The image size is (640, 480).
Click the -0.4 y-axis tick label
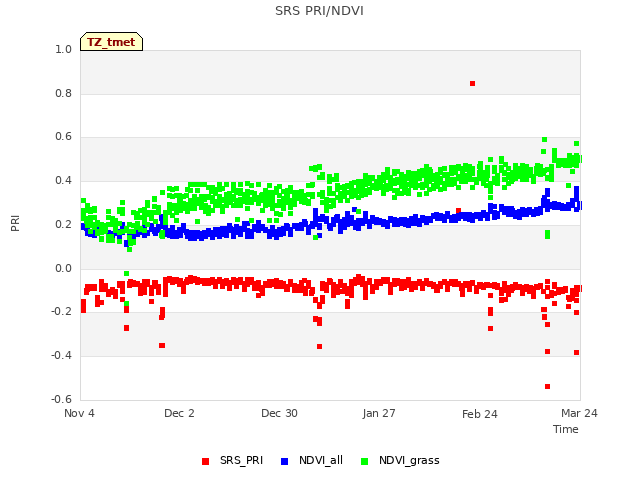61,356
